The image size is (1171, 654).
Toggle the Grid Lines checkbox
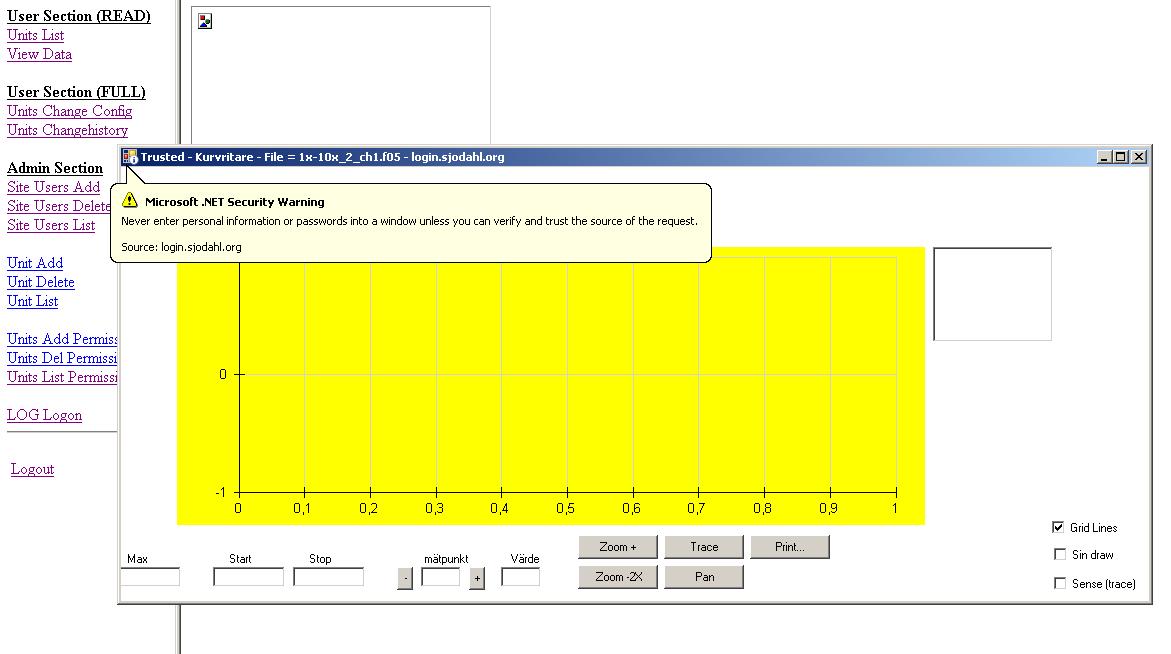[x=1057, y=527]
